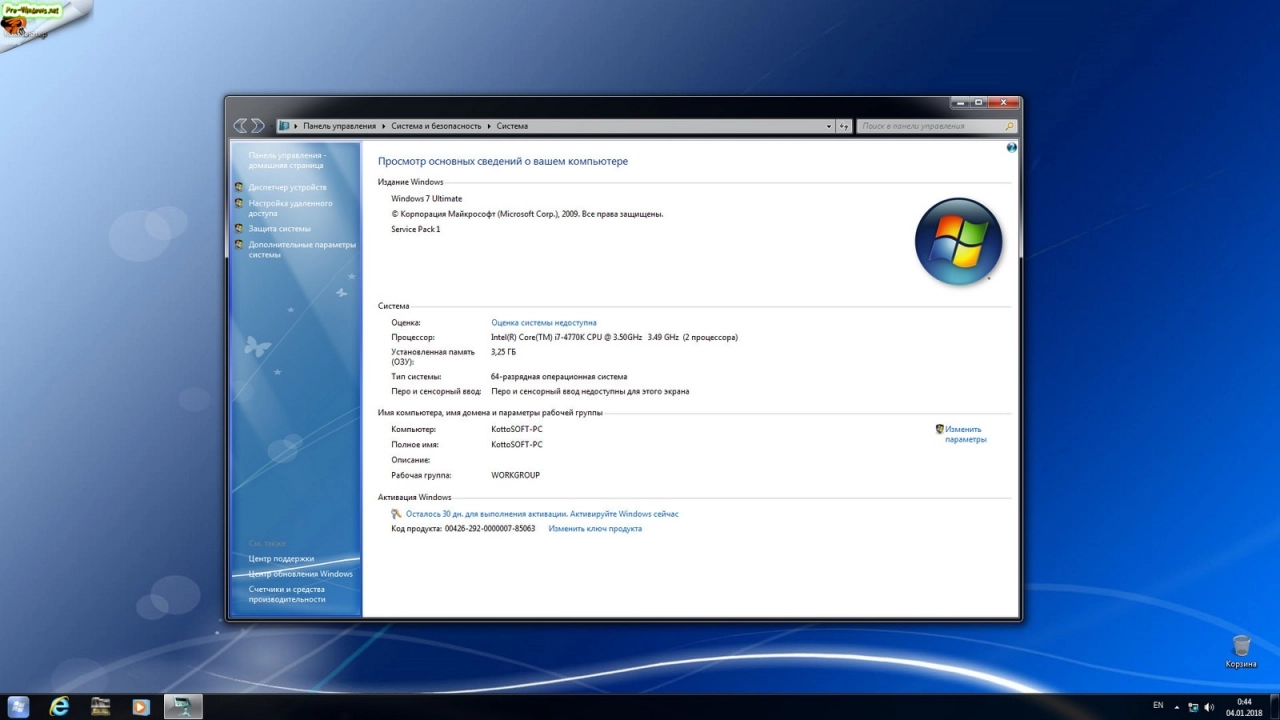Click Оценка системы недоступна link
The width and height of the screenshot is (1280, 720).
(x=544, y=323)
